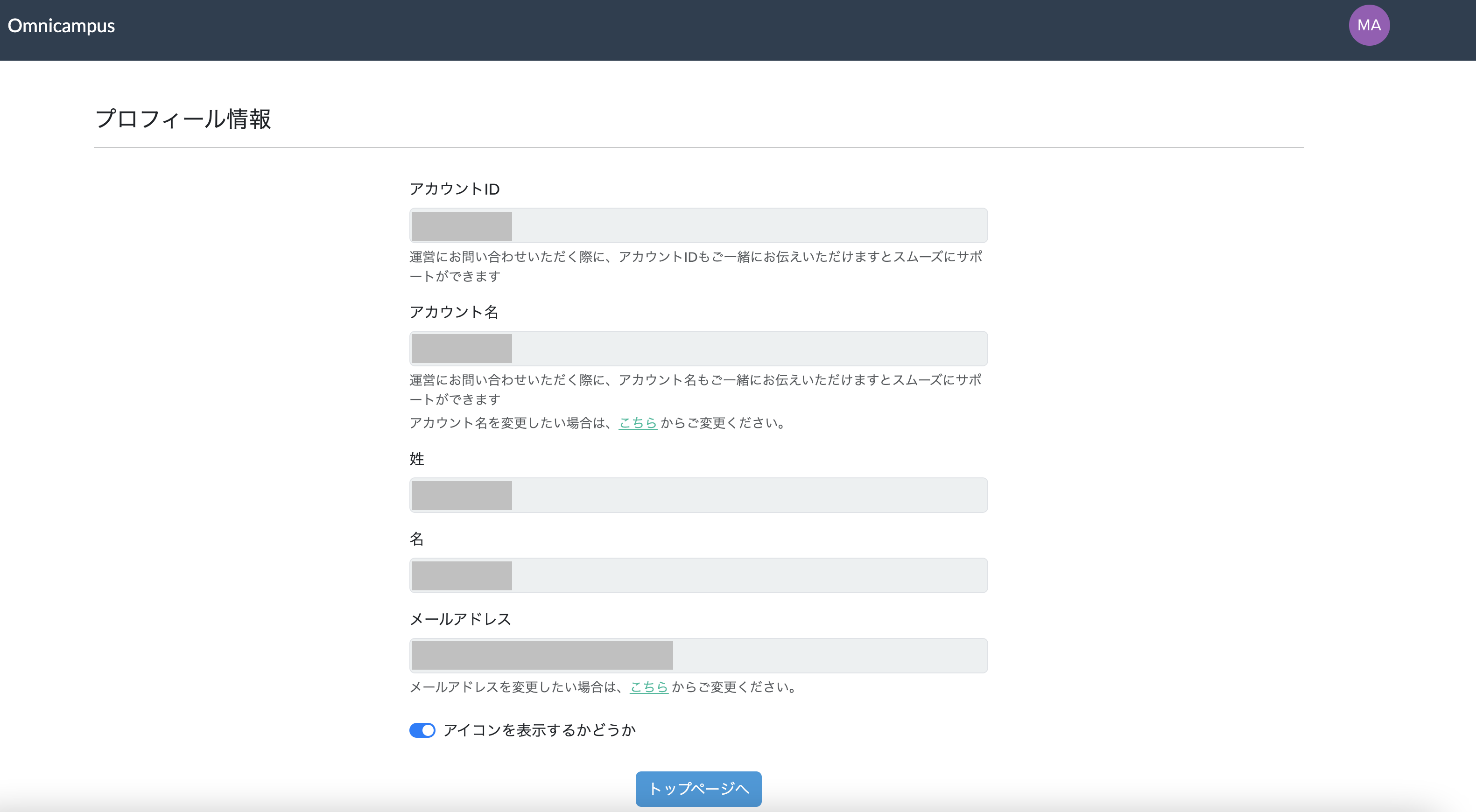
Task: Open こちら link to change account name
Action: click(637, 423)
